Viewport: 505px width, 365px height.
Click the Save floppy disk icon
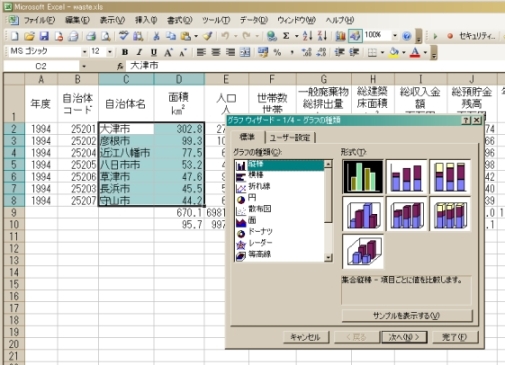pos(44,36)
